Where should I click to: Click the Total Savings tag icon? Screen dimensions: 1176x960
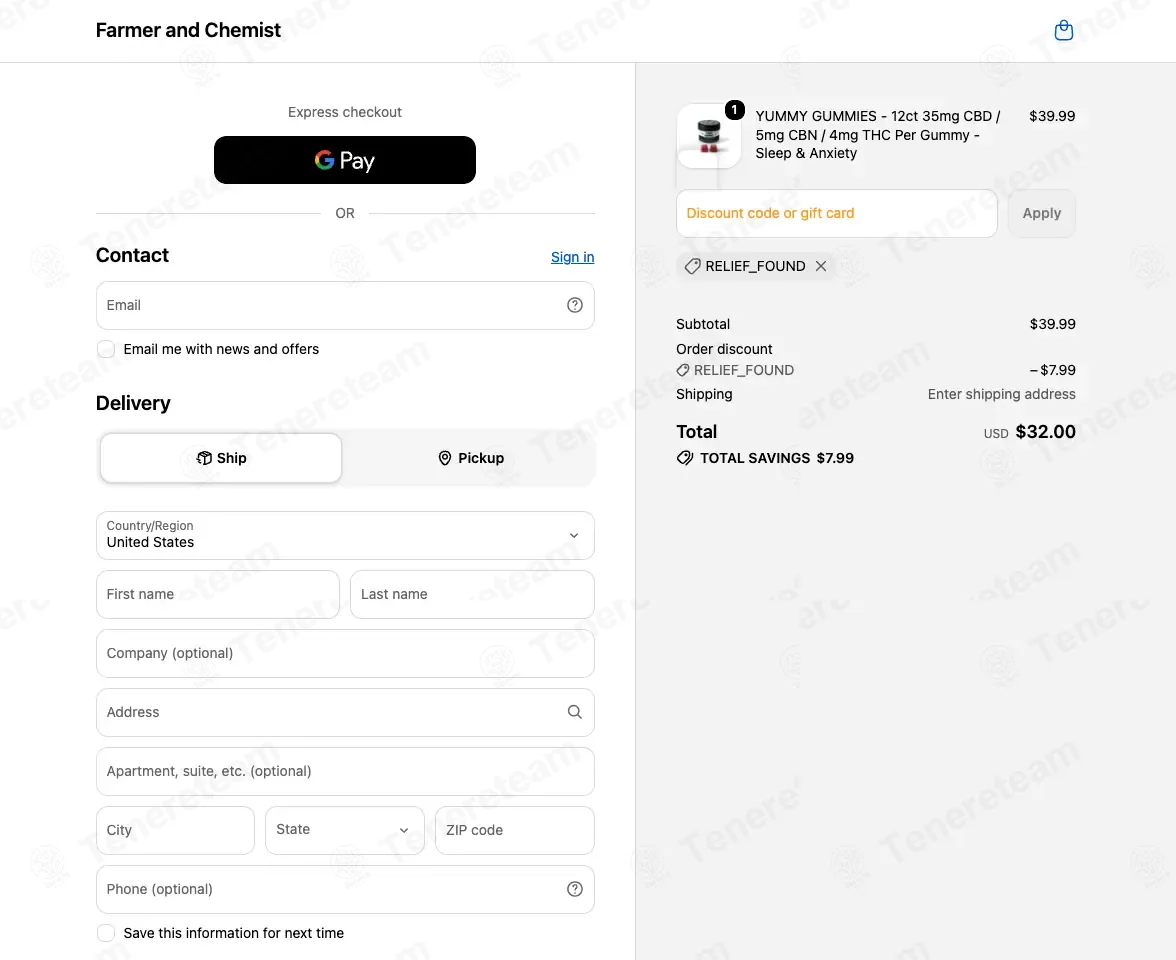[x=685, y=458]
